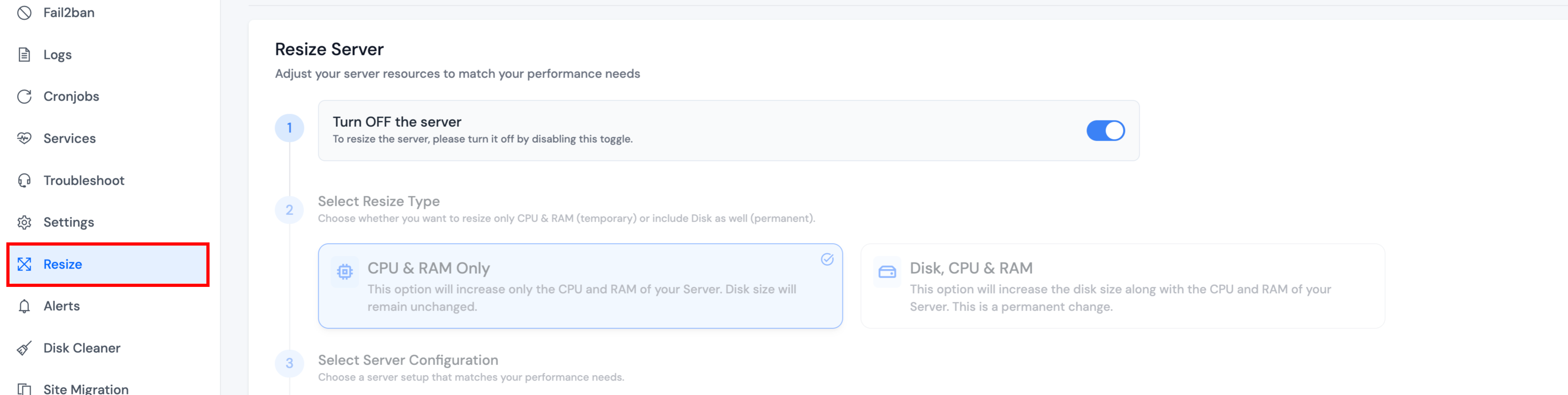Click the Turn OFF the server heading
Screen dimensions: 1568x395
[397, 122]
